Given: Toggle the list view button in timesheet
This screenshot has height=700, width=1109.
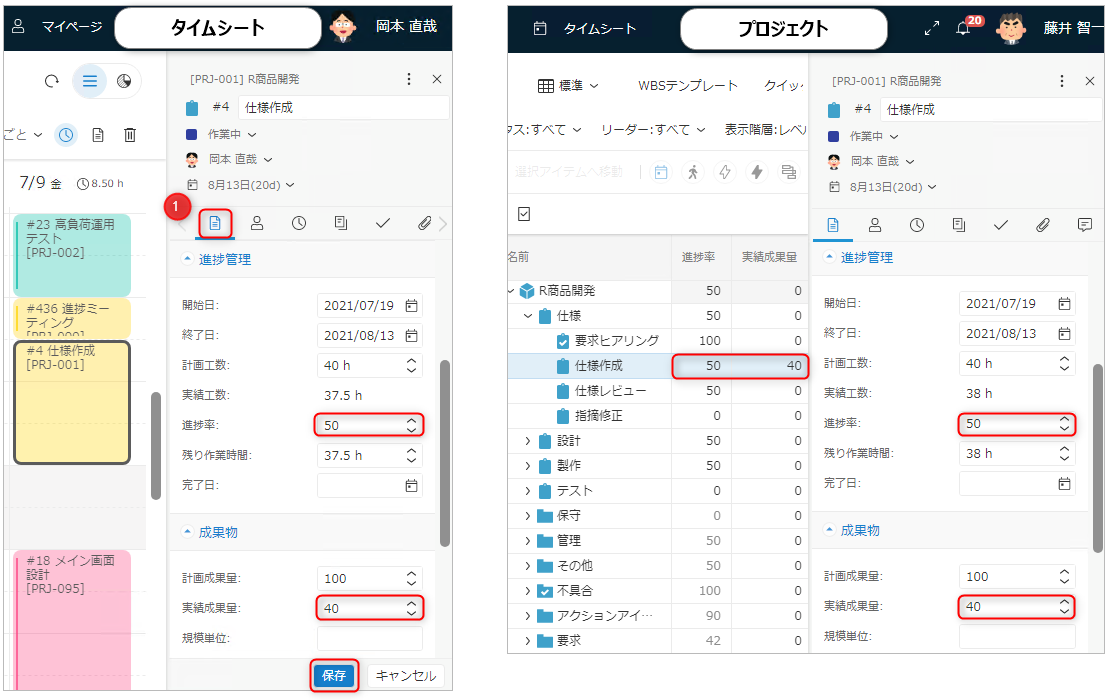Looking at the screenshot, I should (90, 81).
